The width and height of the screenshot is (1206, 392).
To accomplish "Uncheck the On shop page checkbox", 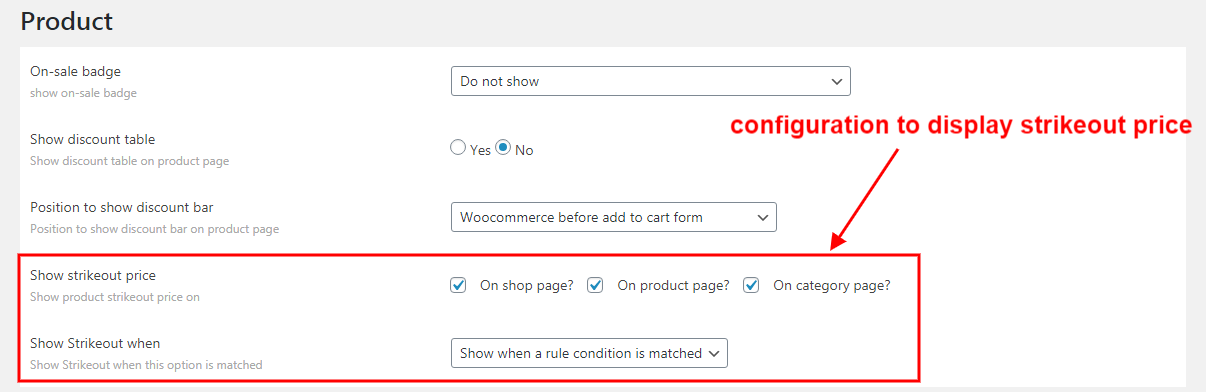I will tap(458, 285).
